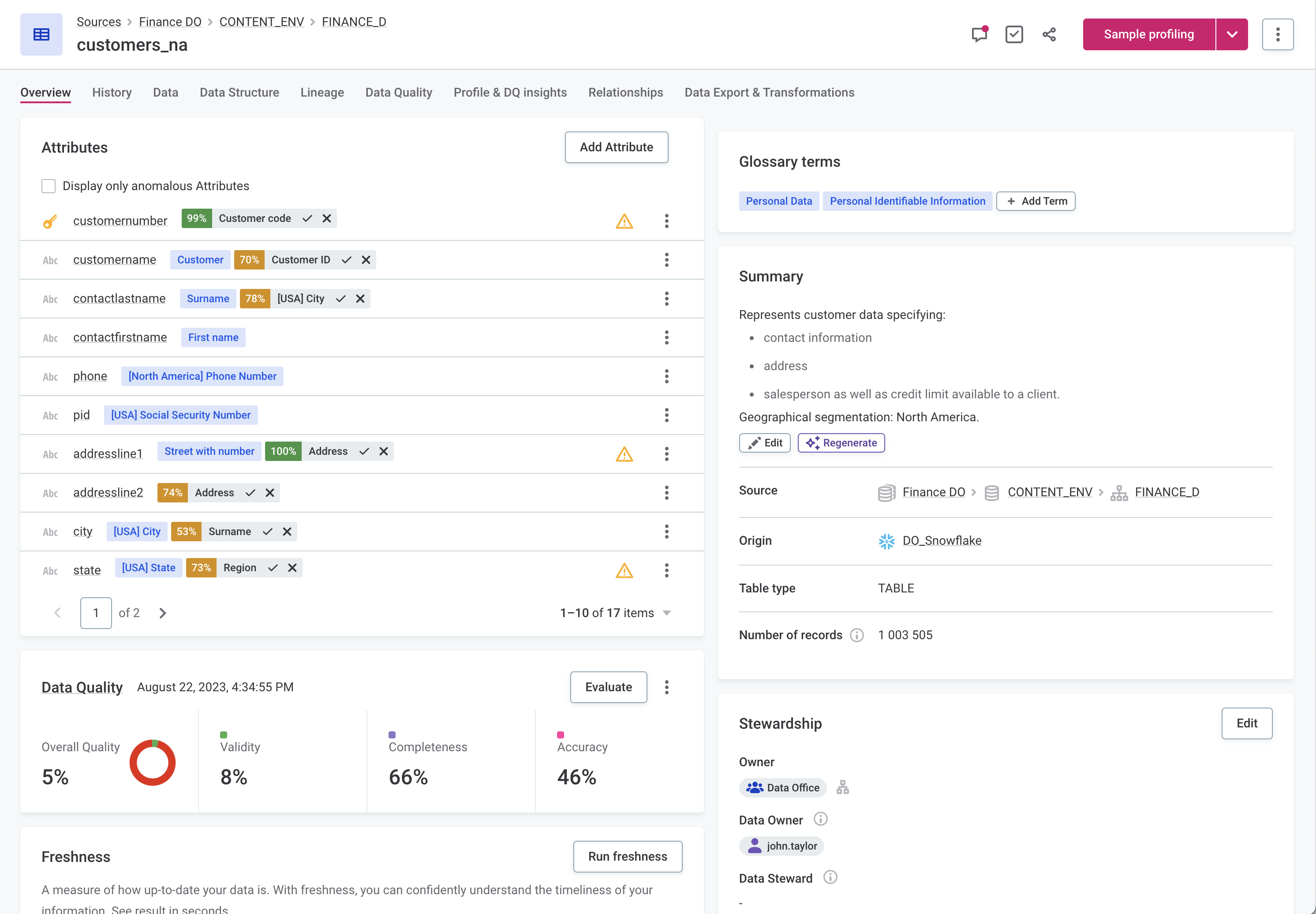Click the share icon near Sample profiling
This screenshot has height=914, width=1316.
1049,34
